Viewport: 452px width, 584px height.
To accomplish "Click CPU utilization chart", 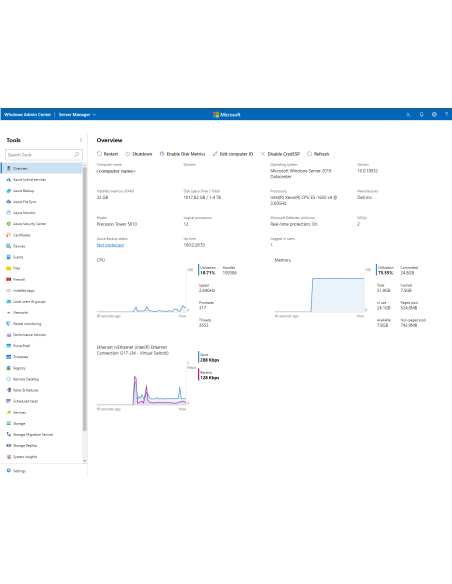I will tap(141, 289).
